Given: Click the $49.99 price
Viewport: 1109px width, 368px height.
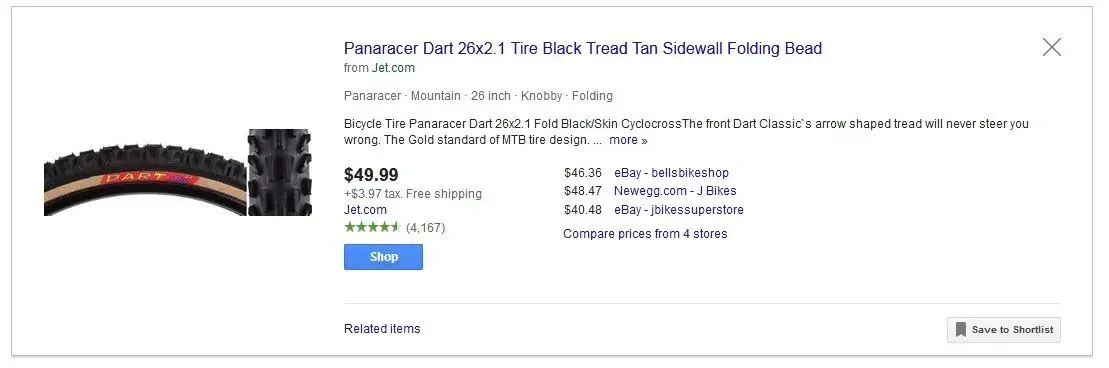Looking at the screenshot, I should click(x=371, y=175).
